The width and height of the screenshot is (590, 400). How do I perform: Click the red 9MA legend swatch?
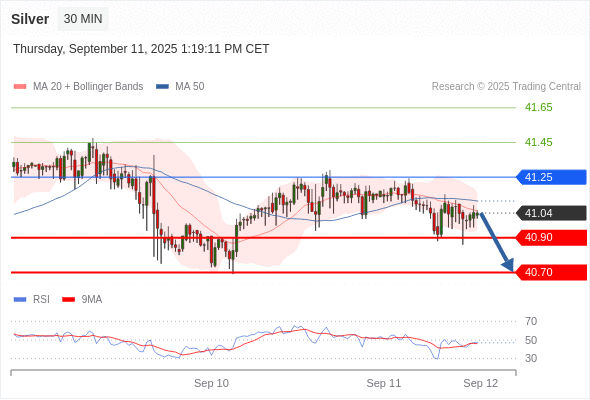[68, 300]
